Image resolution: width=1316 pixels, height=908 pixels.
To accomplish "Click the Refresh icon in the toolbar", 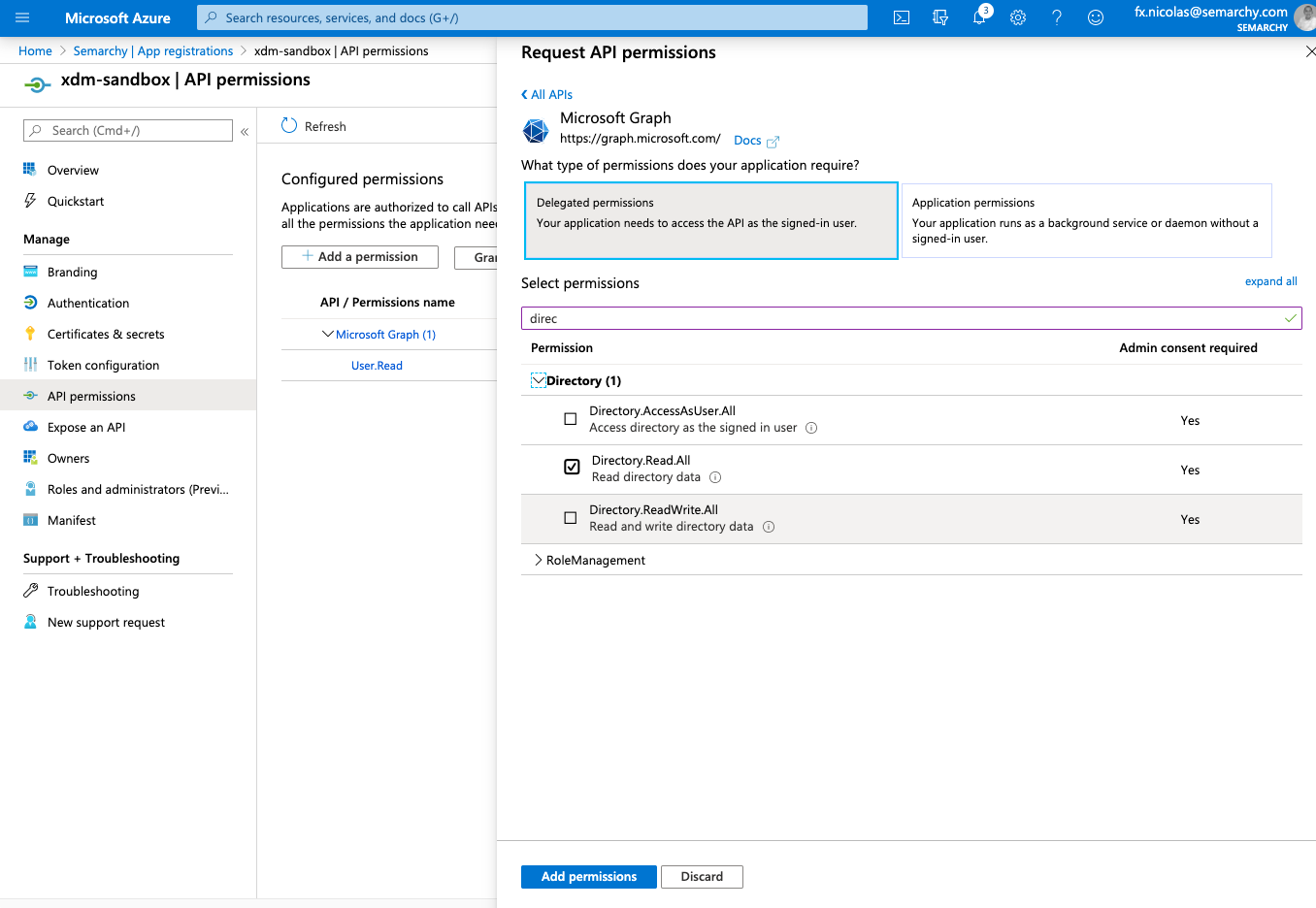I will (x=289, y=125).
